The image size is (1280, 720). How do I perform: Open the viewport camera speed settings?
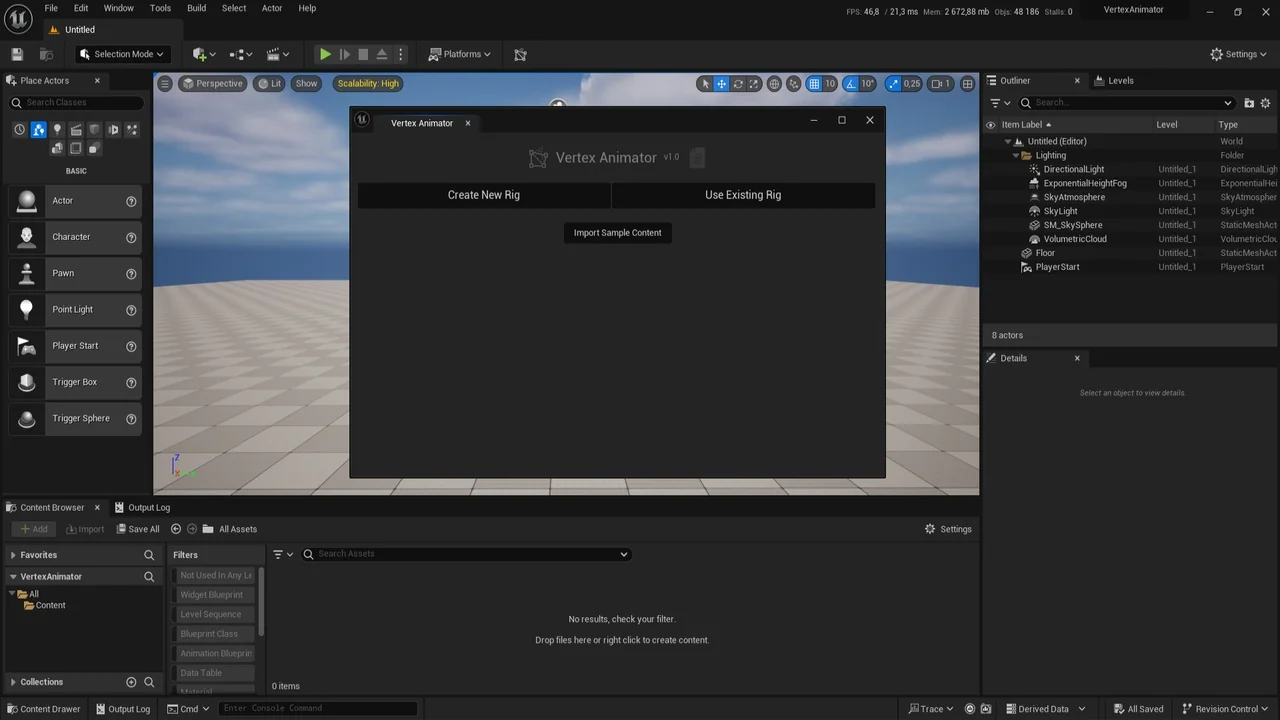coord(938,84)
